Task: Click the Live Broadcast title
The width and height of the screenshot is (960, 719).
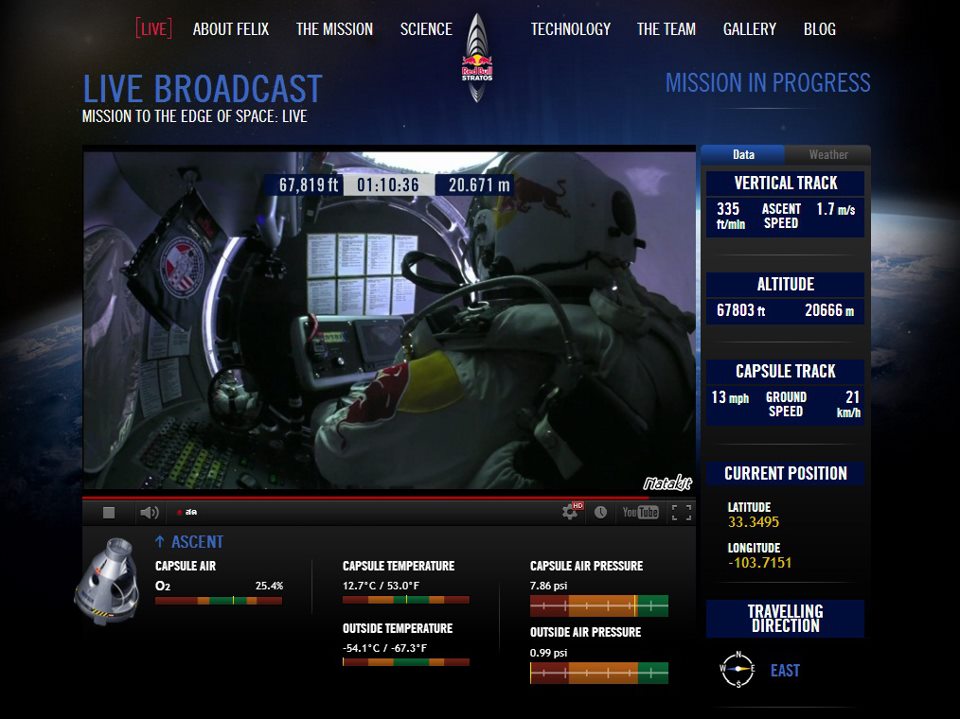Action: coord(202,89)
